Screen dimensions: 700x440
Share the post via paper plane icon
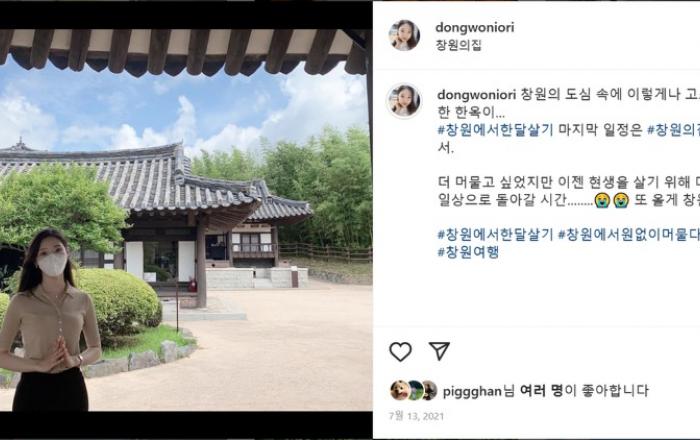439,351
